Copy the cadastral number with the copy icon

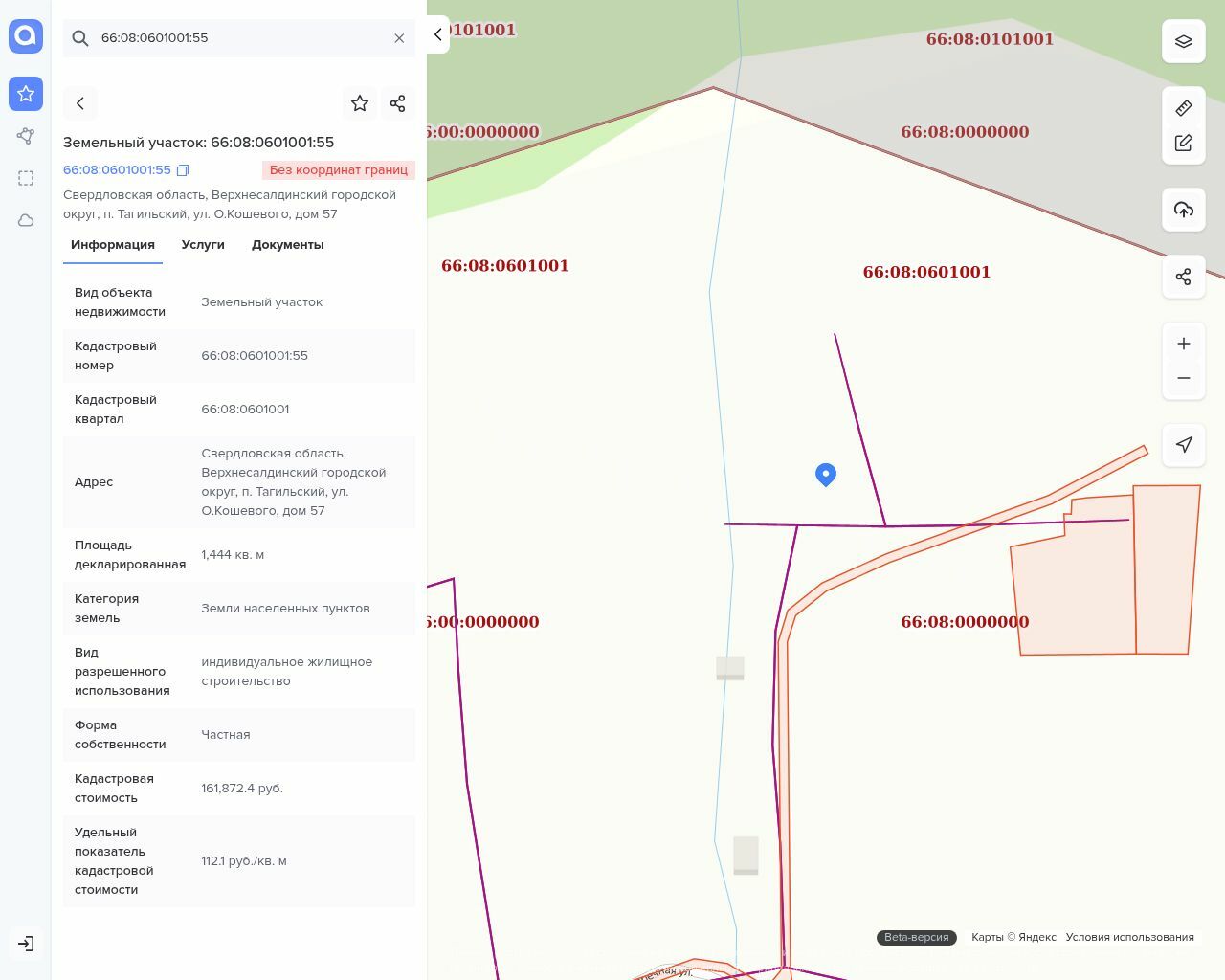[183, 170]
